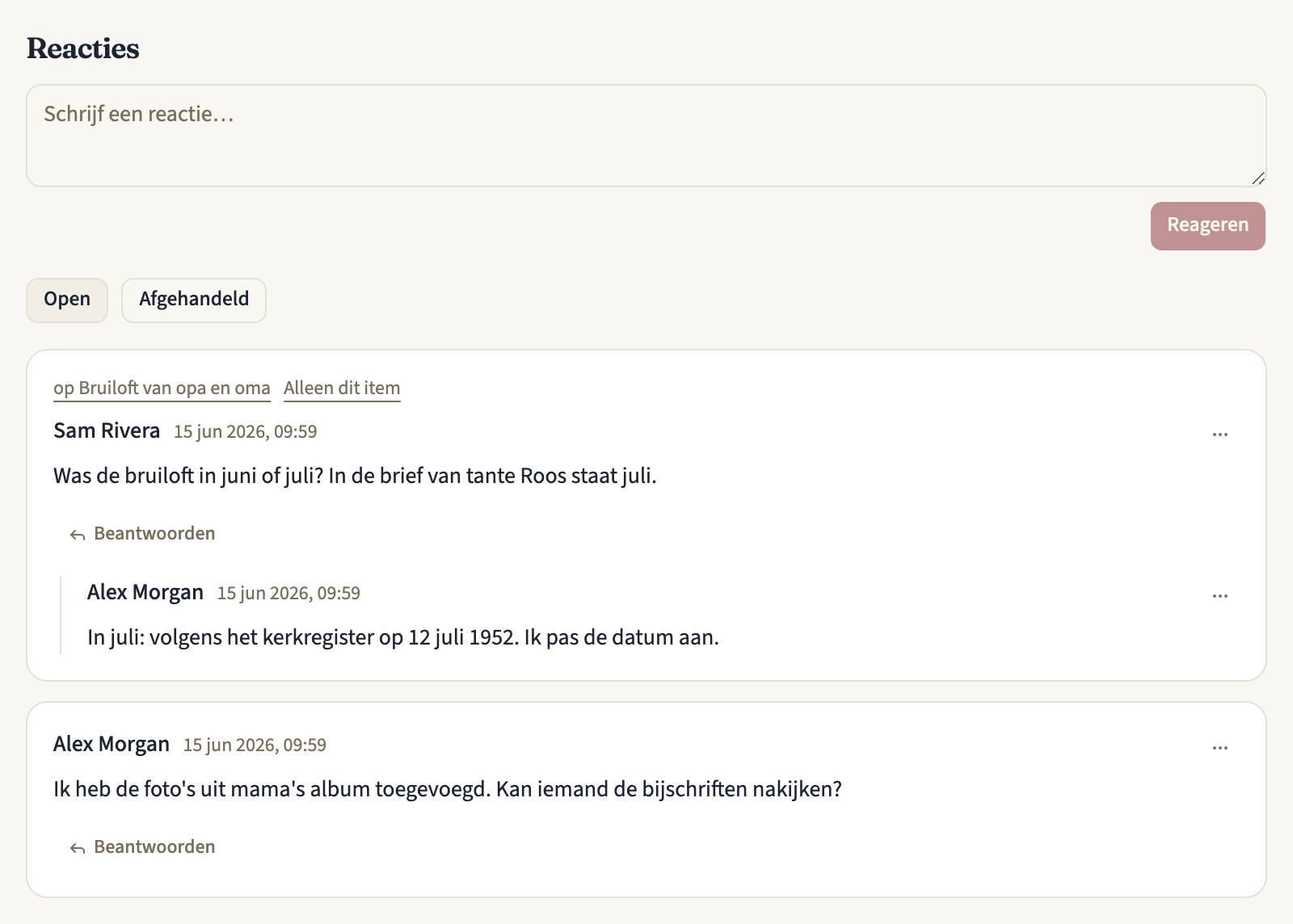Open the 'op Bruiloft van opa en oma' link

click(162, 388)
